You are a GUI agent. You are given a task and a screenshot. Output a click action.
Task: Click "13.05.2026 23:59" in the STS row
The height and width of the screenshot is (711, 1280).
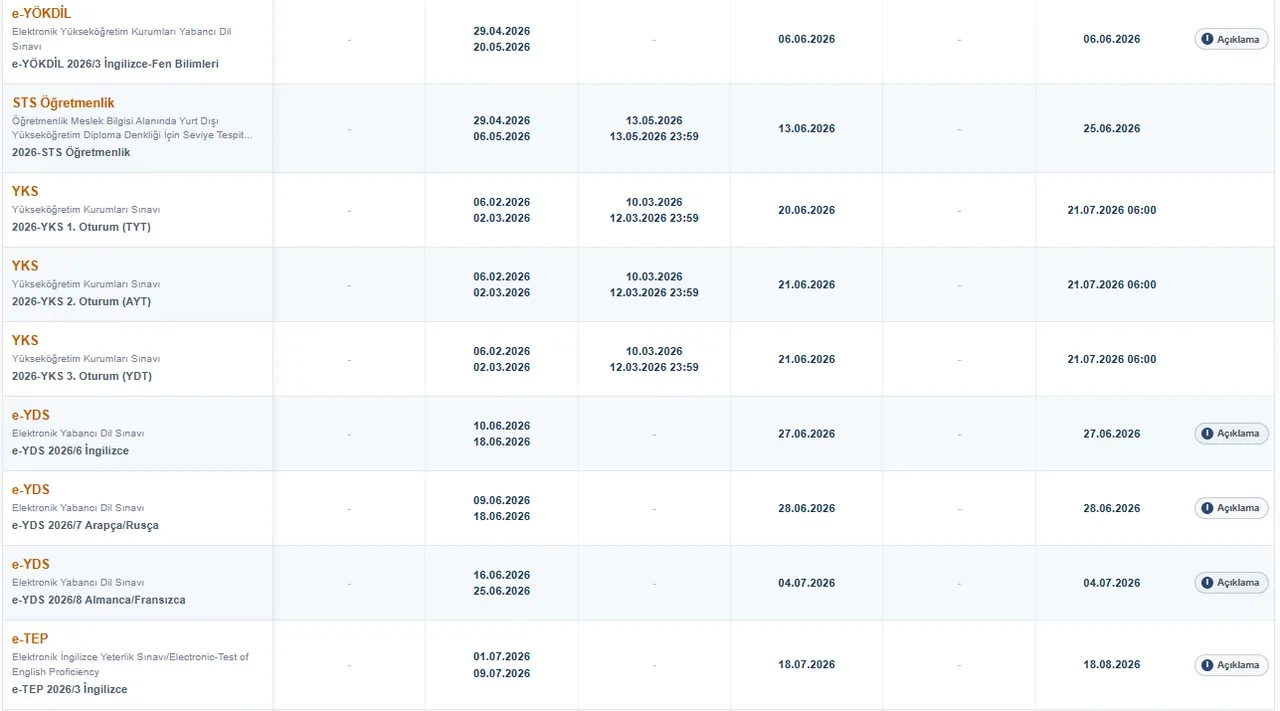click(x=654, y=136)
